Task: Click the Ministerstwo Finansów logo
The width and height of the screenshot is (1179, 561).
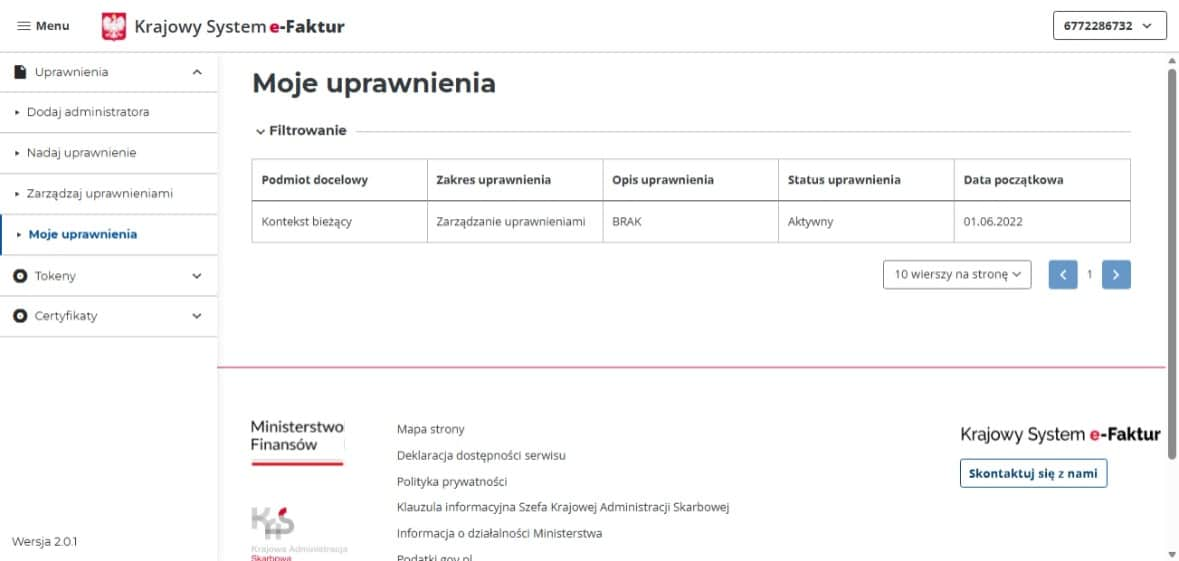Action: (297, 442)
